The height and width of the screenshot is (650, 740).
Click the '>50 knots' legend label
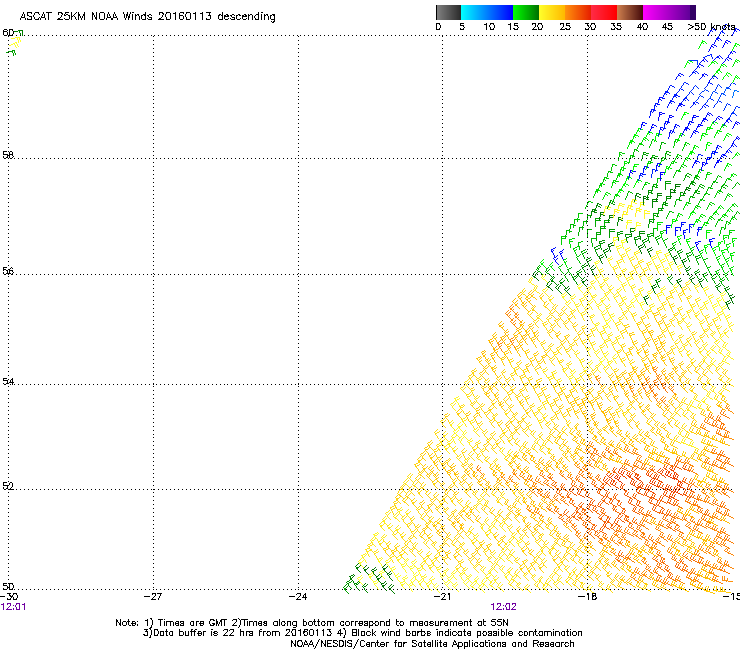pyautogui.click(x=711, y=27)
